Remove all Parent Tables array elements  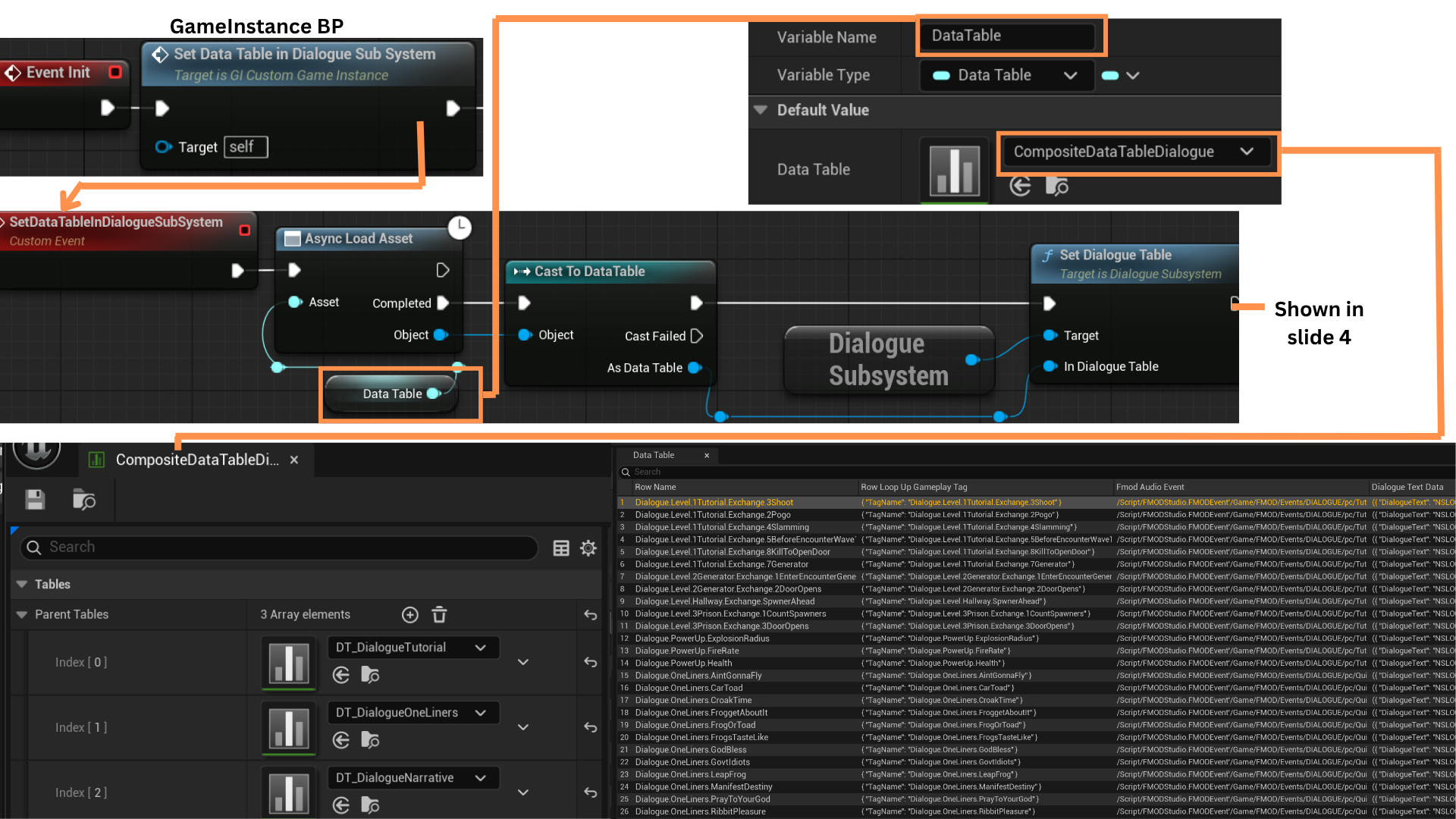pos(439,615)
